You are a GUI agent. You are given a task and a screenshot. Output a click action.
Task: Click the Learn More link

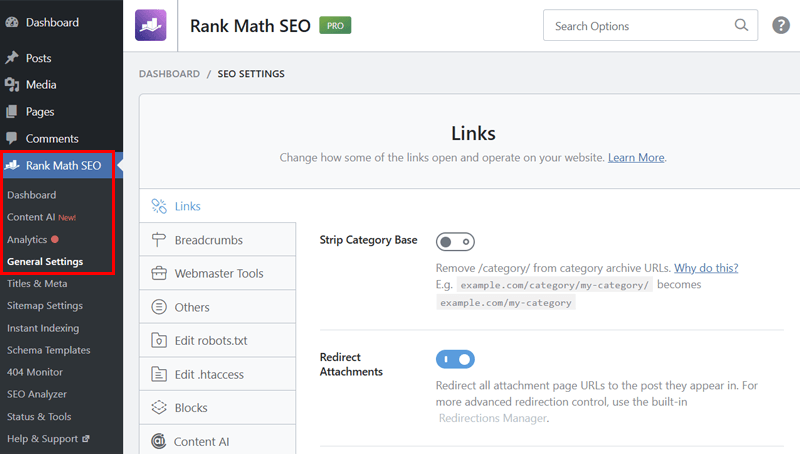click(x=636, y=158)
